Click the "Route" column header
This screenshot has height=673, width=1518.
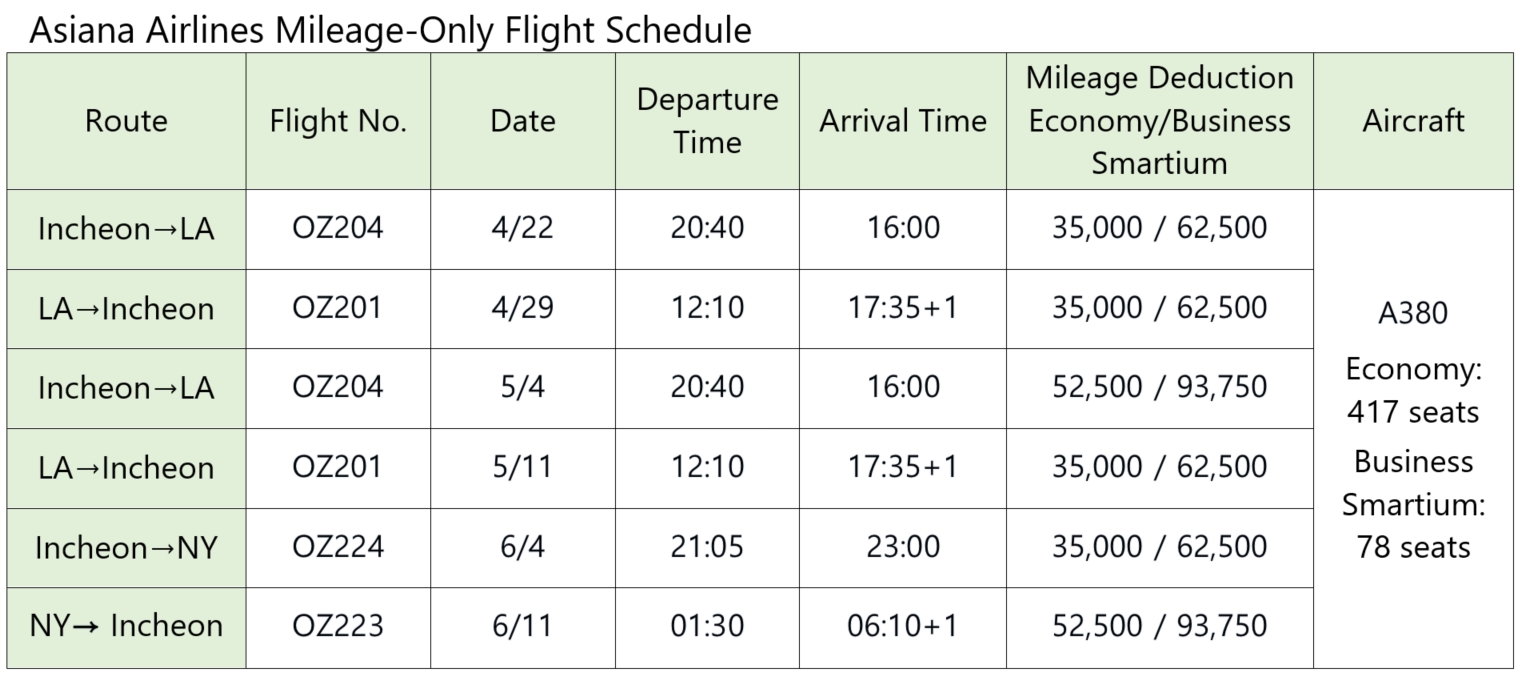(126, 121)
